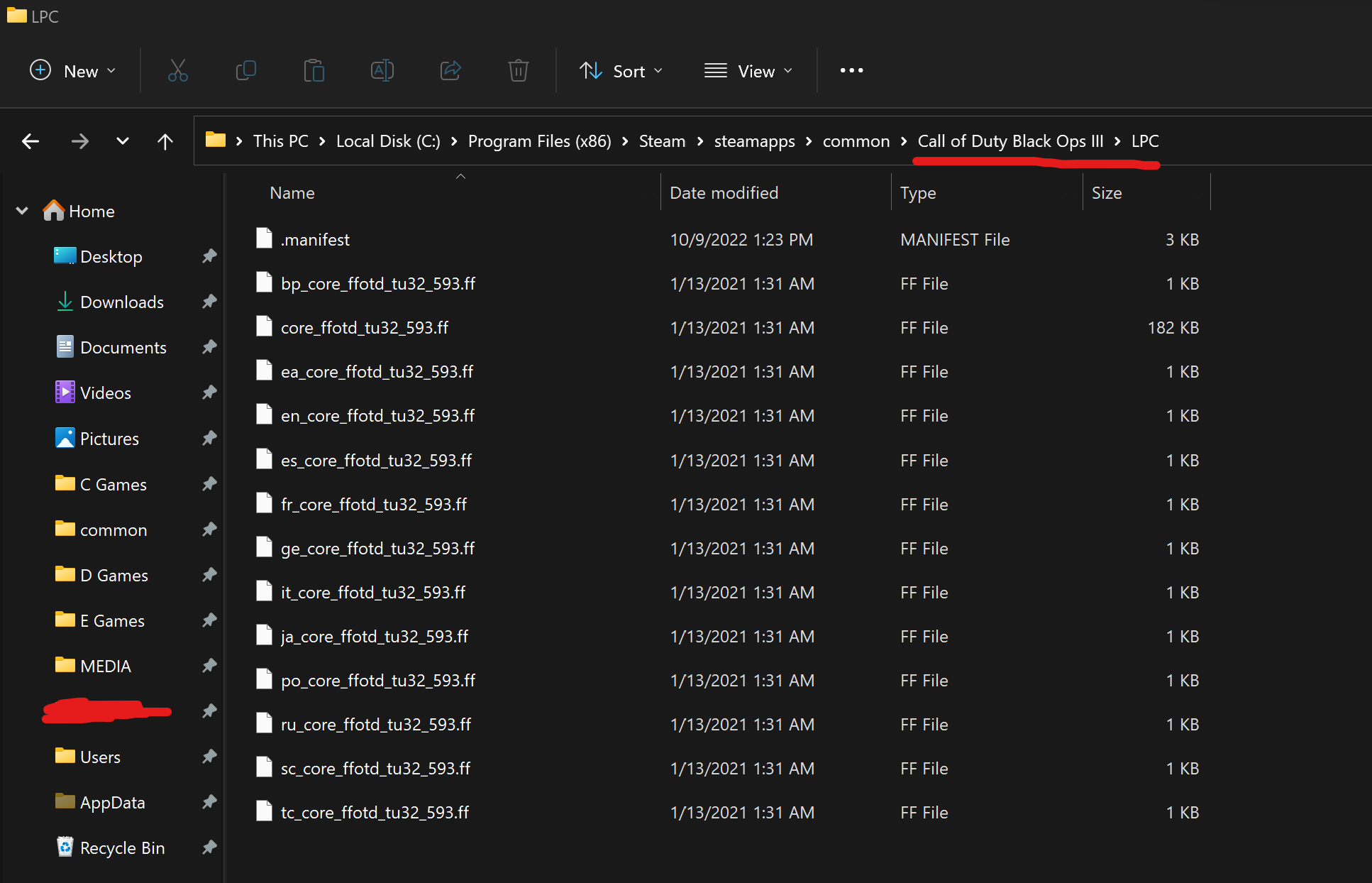Click steamapps in the address path

(754, 141)
